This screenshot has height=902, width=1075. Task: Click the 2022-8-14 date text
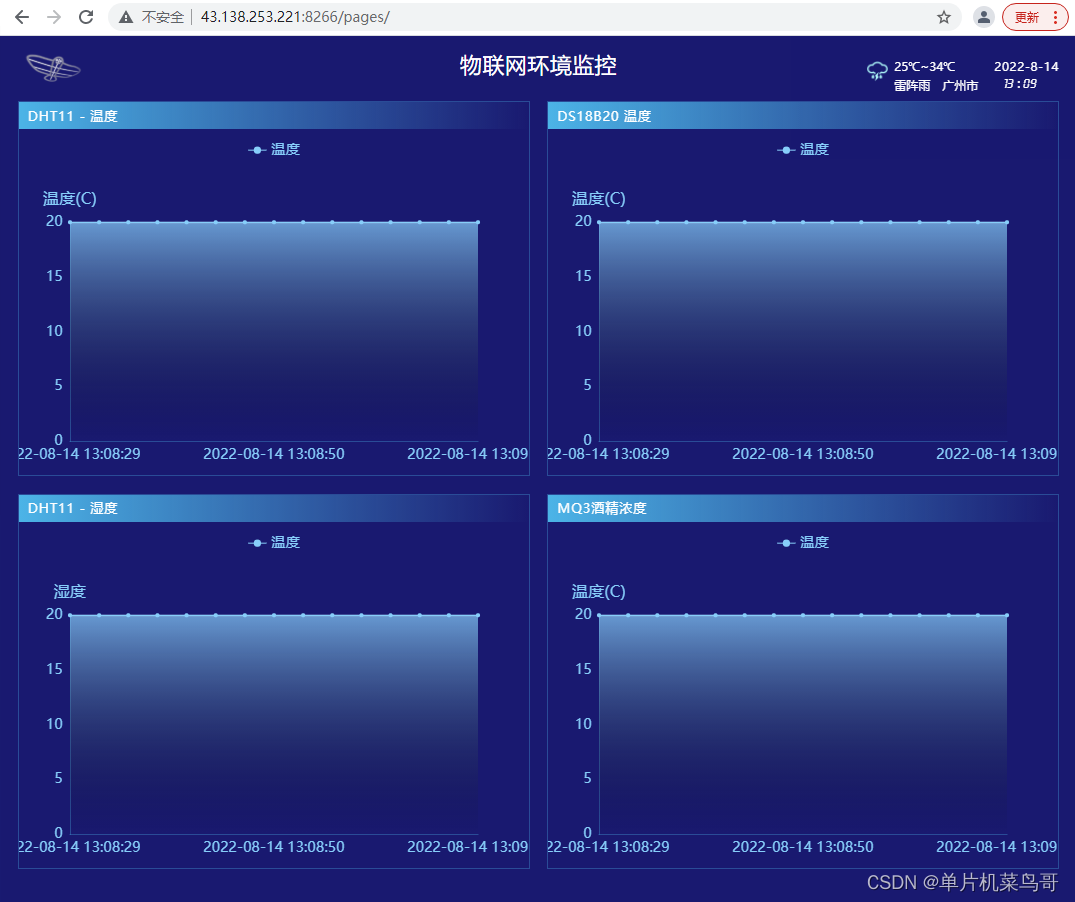1026,66
